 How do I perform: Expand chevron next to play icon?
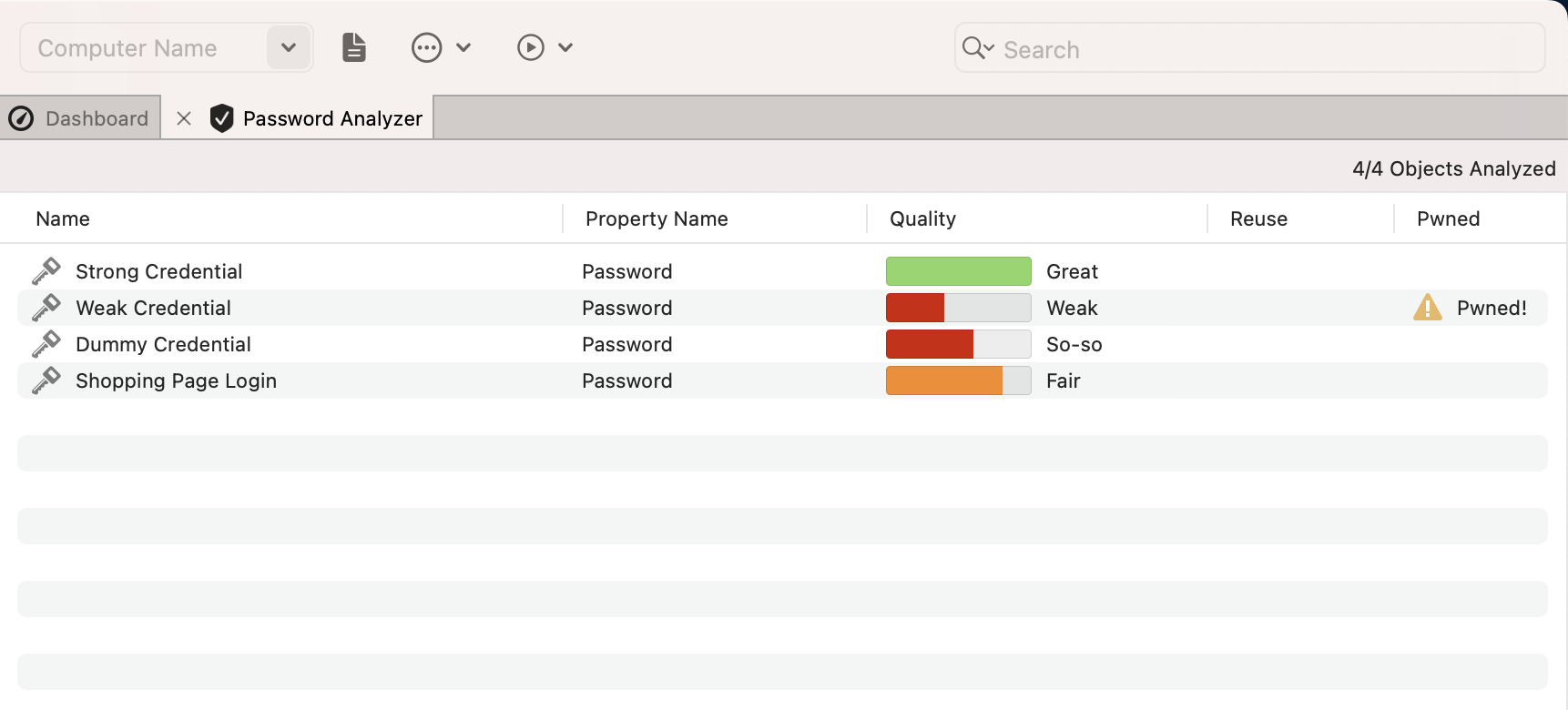click(565, 47)
